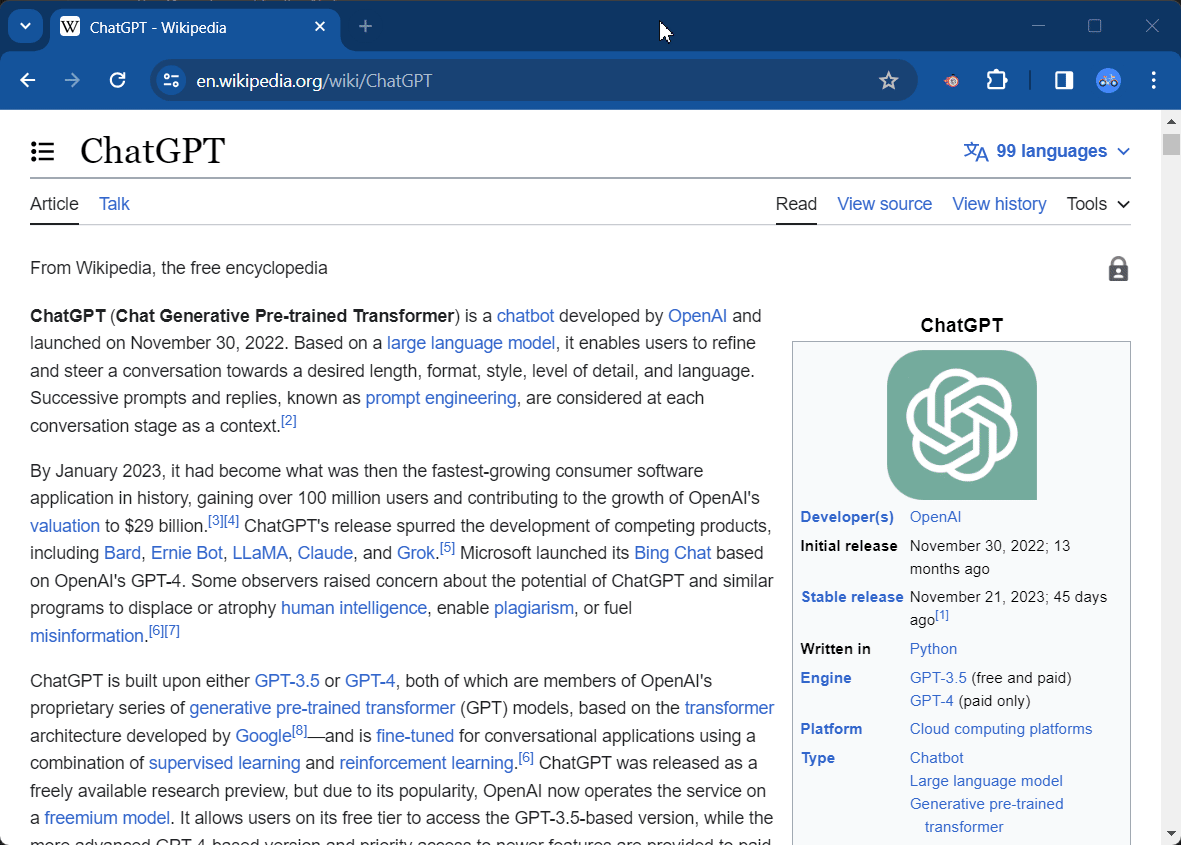Open the large language model link
1181x845 pixels.
[x=471, y=343]
